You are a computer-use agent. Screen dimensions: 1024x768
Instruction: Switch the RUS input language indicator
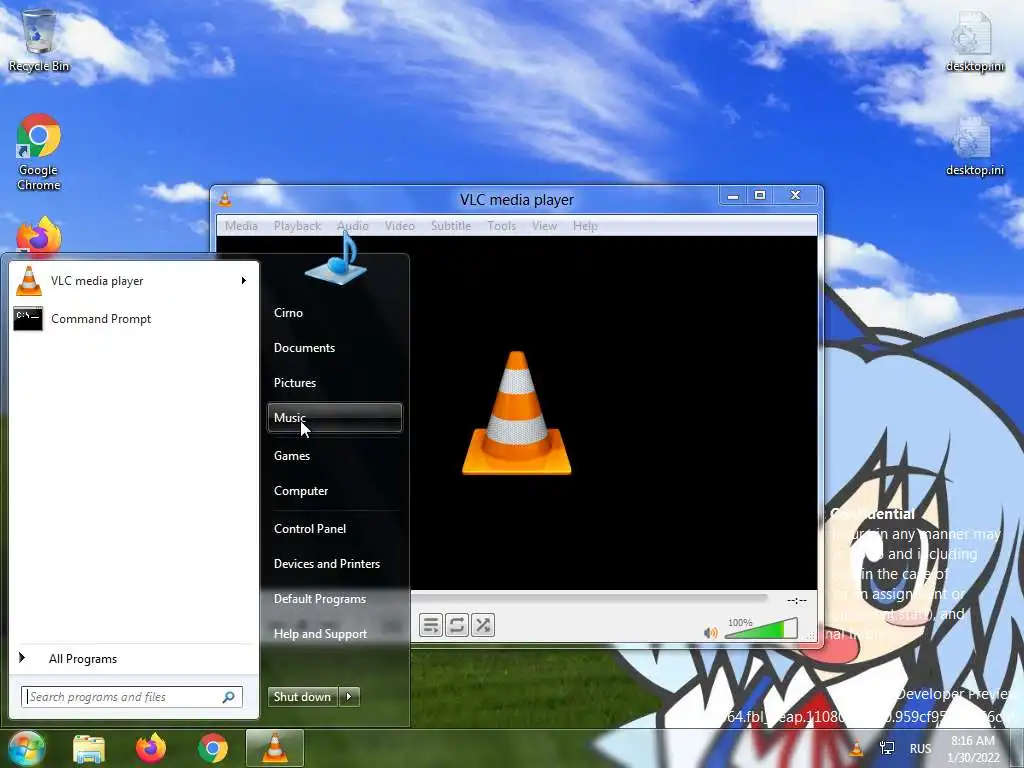(x=920, y=748)
